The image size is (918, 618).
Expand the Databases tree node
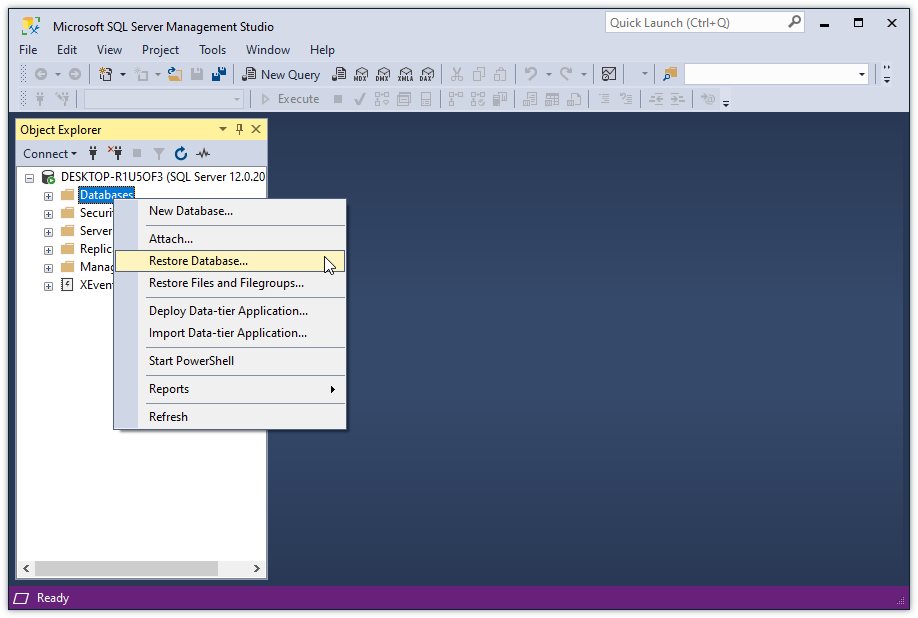click(x=49, y=195)
